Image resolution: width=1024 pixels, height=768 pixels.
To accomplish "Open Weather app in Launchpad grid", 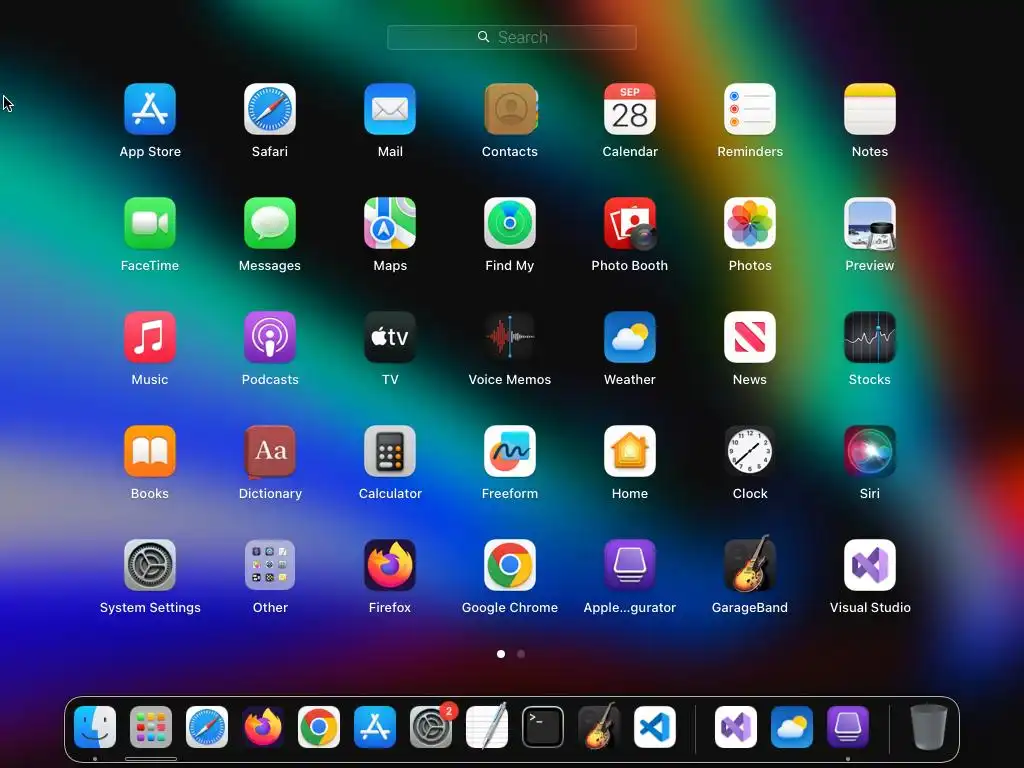I will pyautogui.click(x=630, y=337).
